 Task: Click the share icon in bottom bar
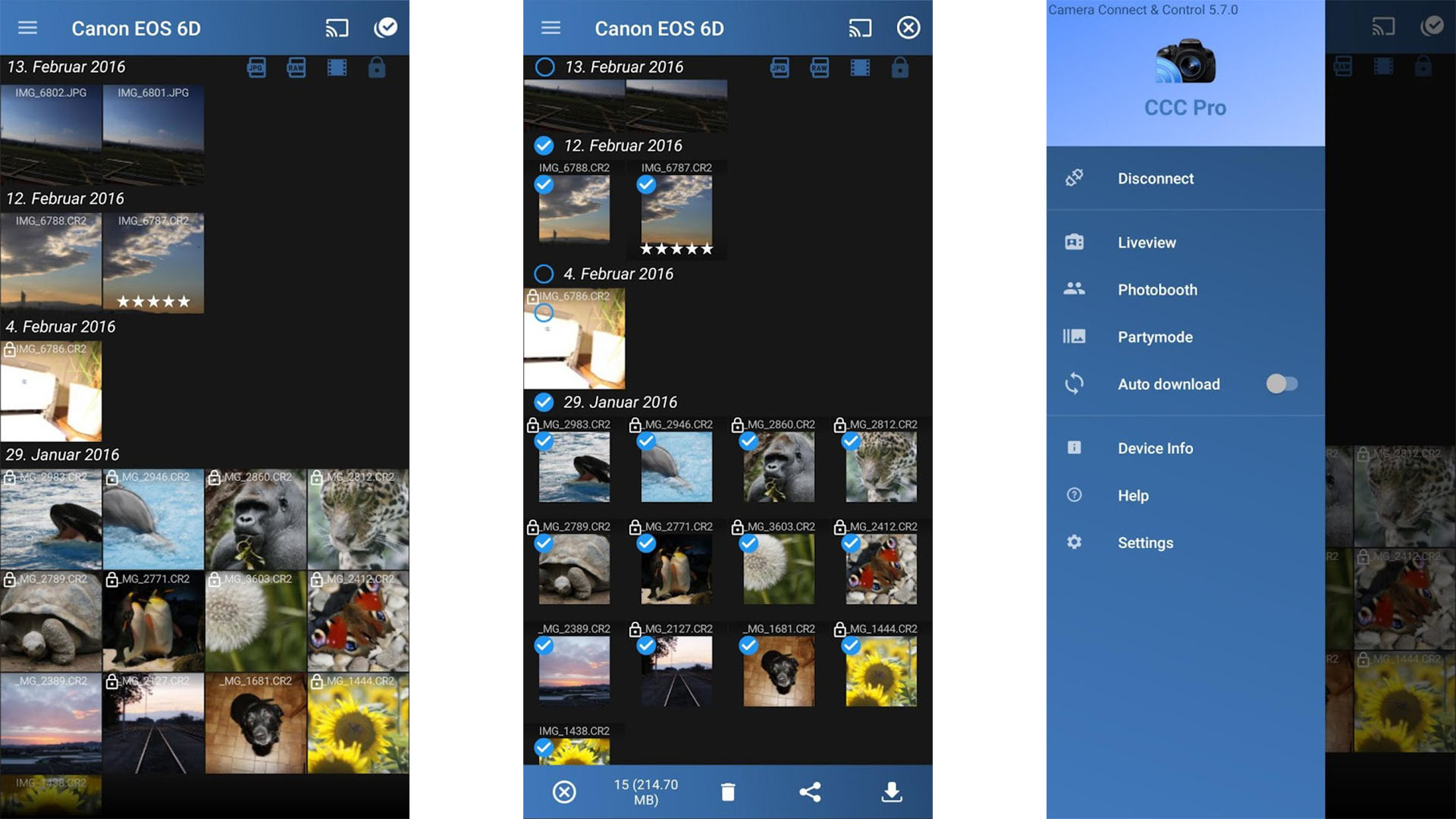coord(810,792)
